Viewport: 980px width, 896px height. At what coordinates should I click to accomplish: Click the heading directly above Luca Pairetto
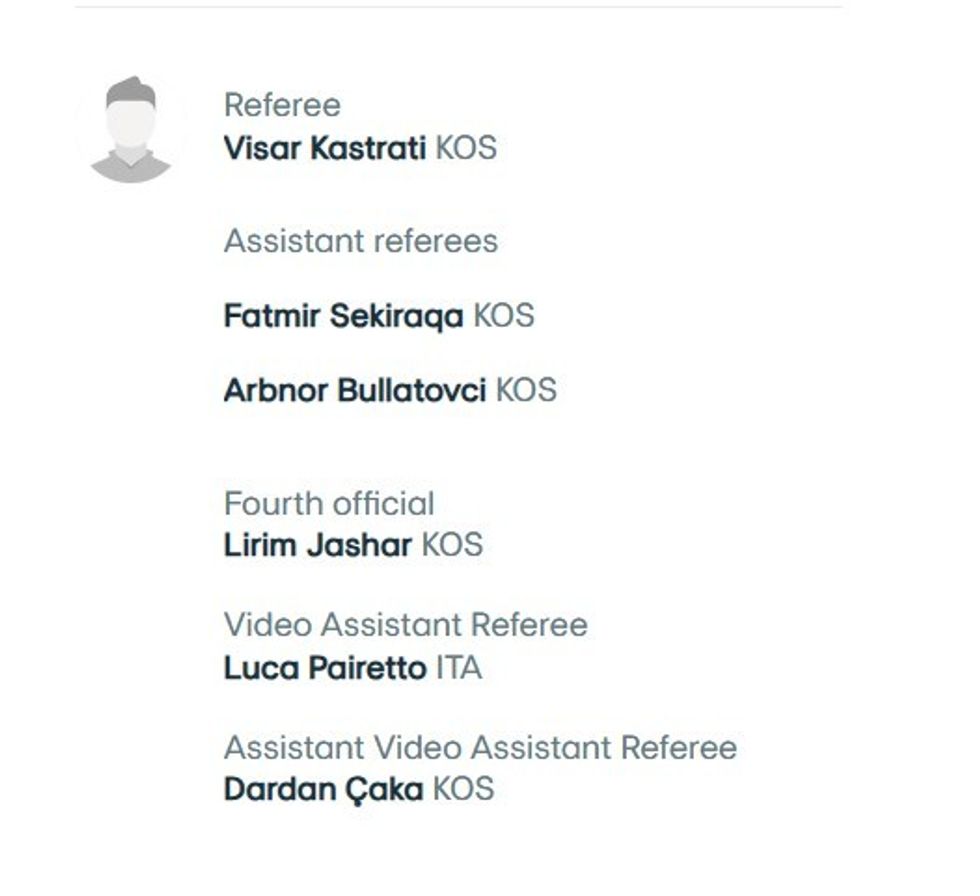tap(405, 625)
